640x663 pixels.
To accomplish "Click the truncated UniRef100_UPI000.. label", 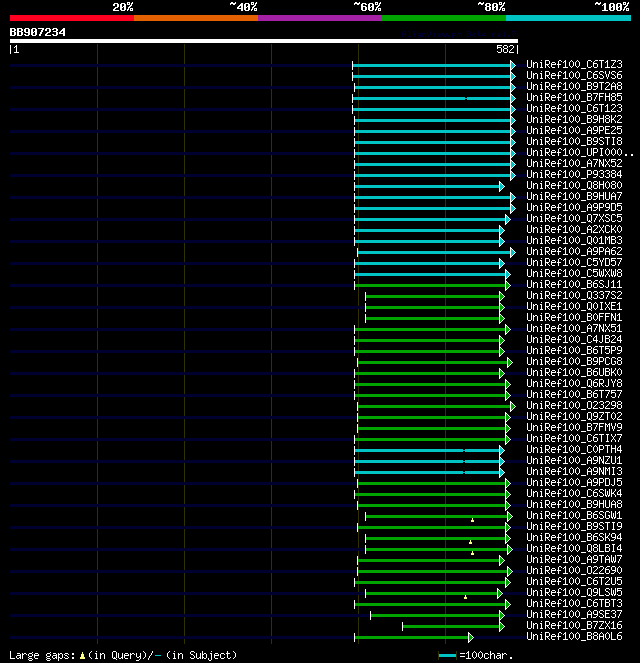I will 580,152.
